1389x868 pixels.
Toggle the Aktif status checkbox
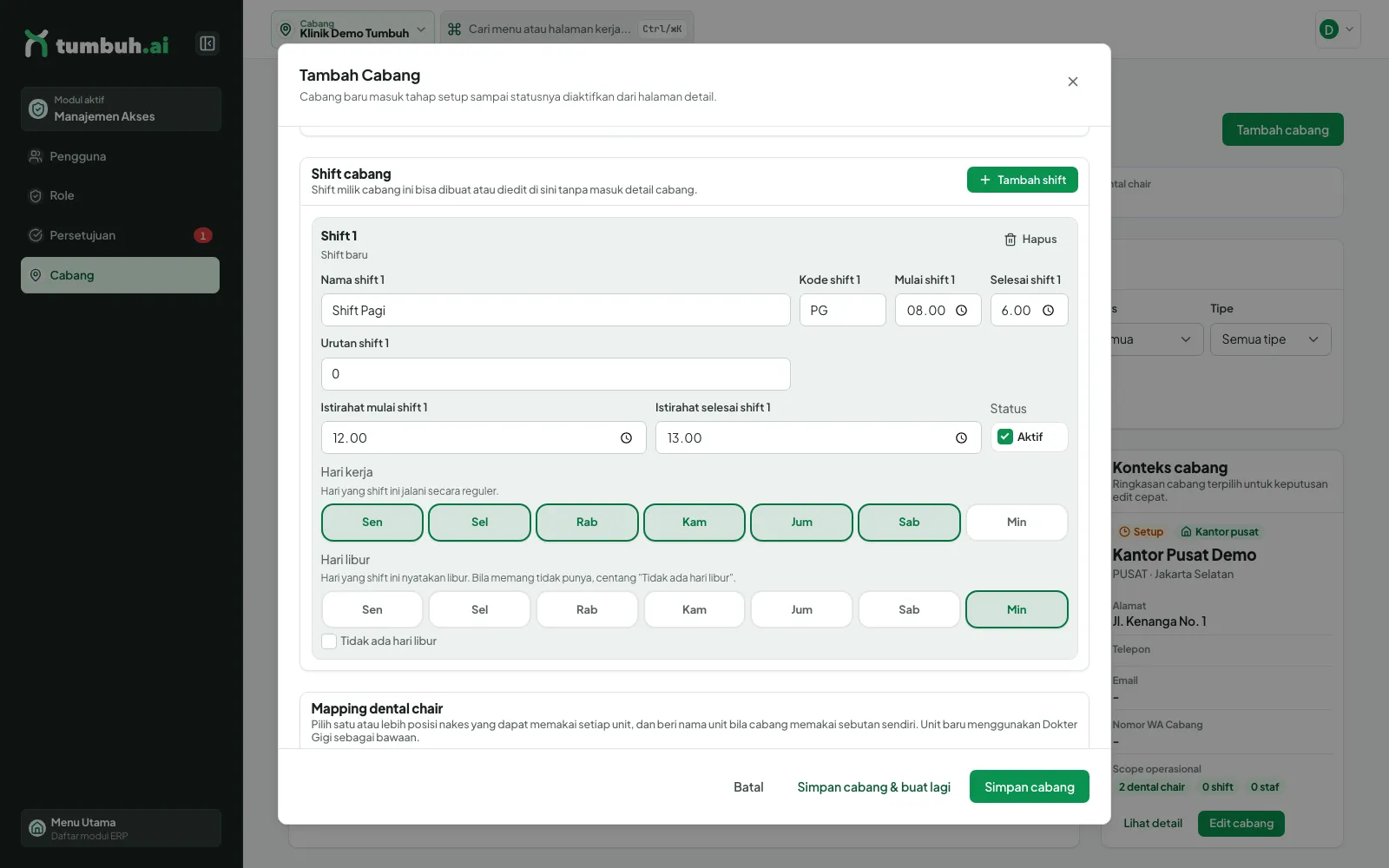pyautogui.click(x=1005, y=437)
